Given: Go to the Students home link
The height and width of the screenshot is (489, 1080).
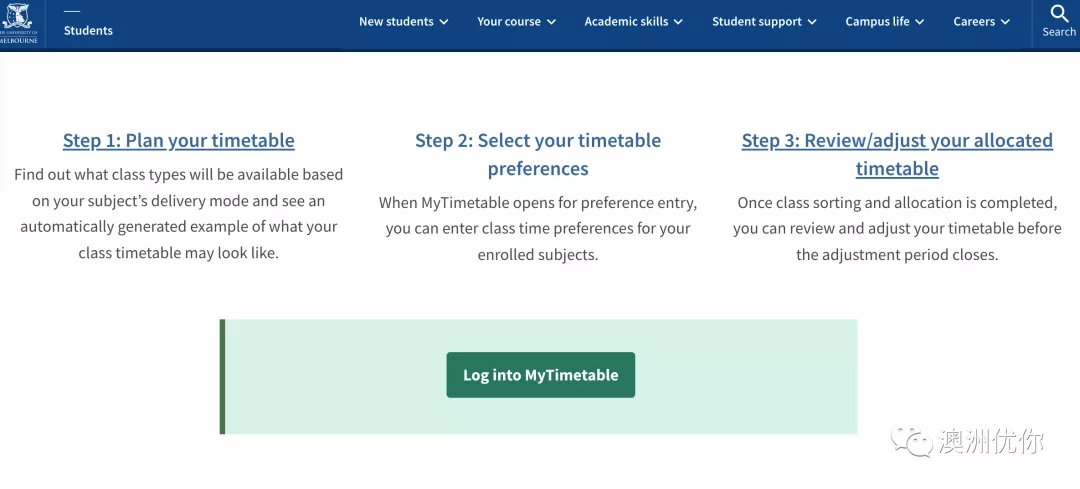Looking at the screenshot, I should click(88, 30).
